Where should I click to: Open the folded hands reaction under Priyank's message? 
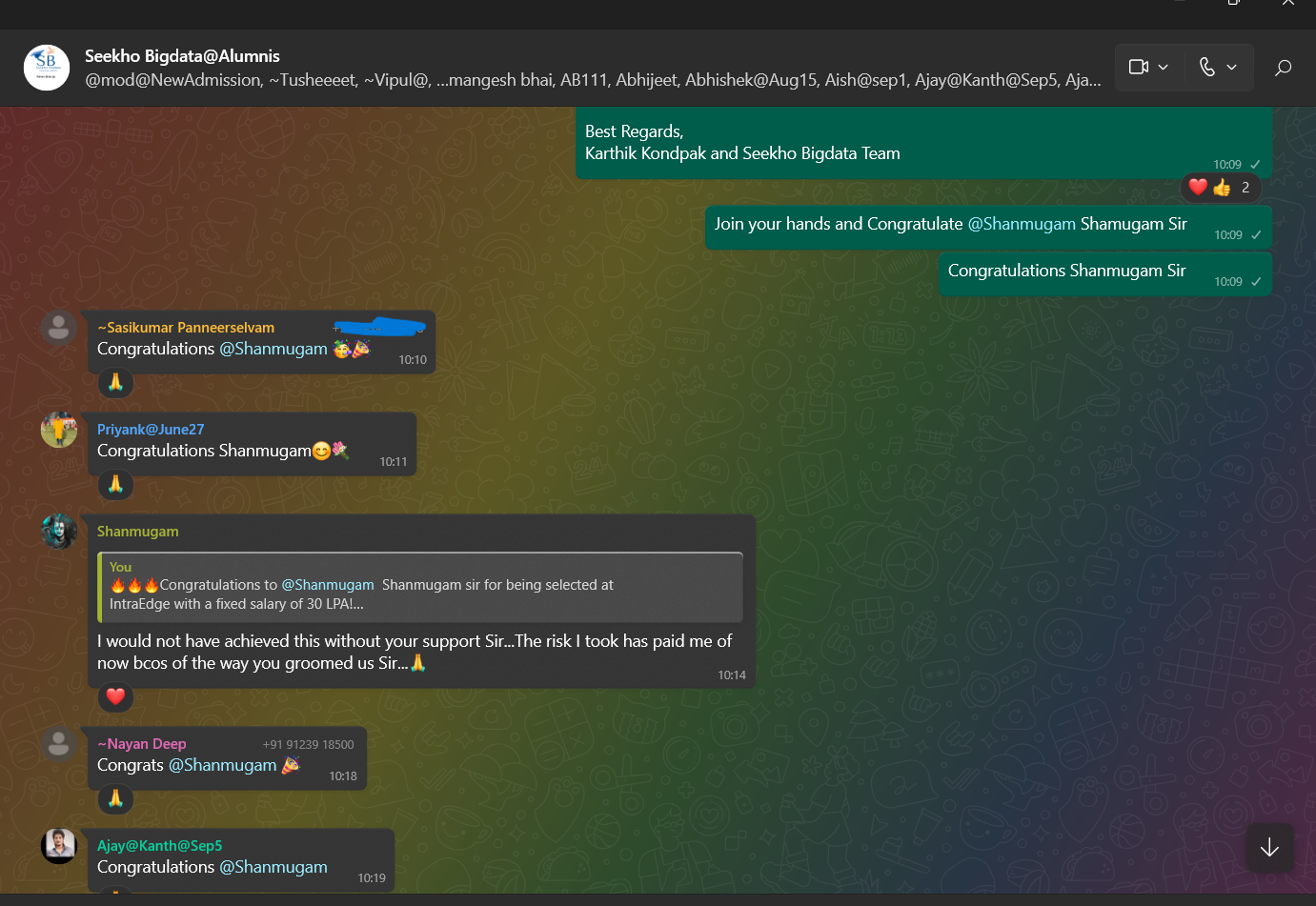click(115, 484)
